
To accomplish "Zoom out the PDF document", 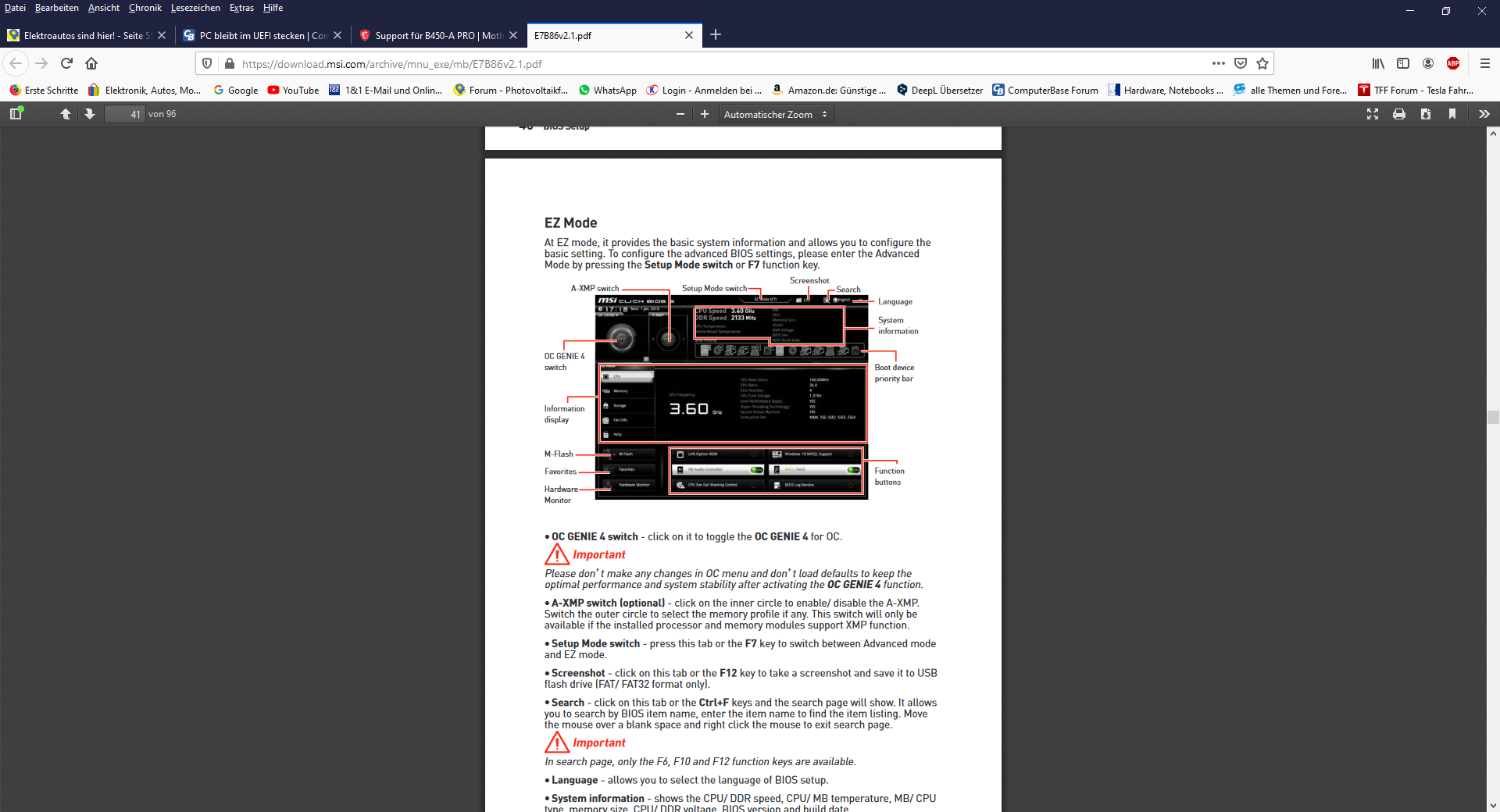I will tap(680, 114).
